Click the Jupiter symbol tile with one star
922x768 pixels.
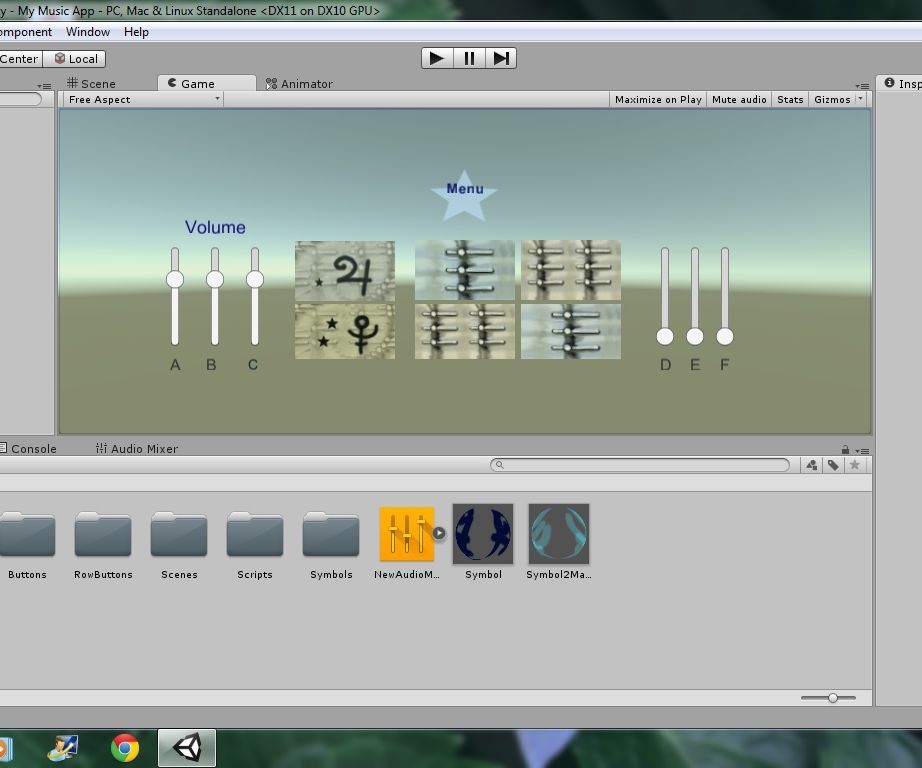pyautogui.click(x=345, y=271)
